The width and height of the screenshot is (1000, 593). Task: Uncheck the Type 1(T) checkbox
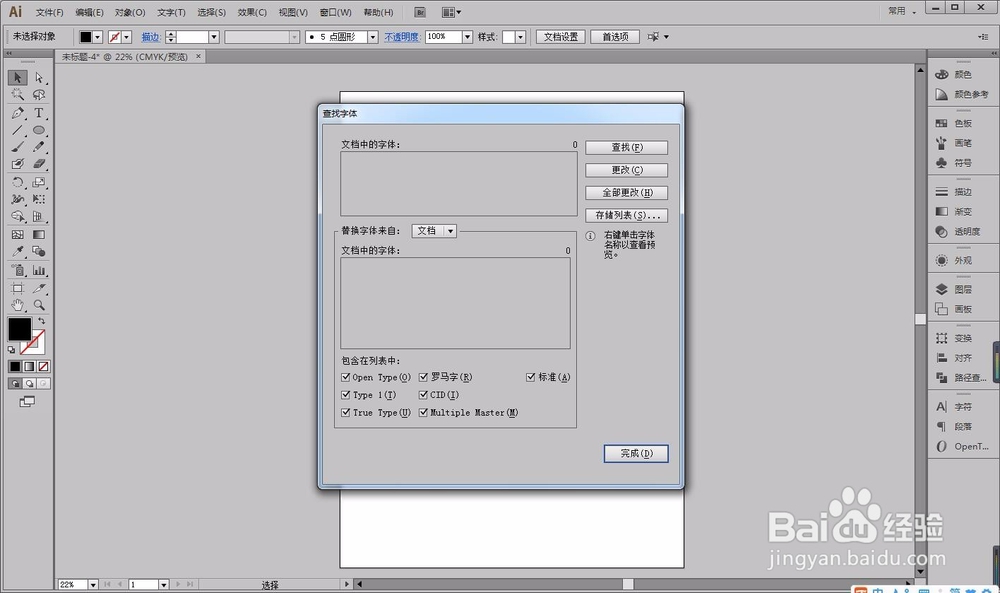tap(346, 395)
